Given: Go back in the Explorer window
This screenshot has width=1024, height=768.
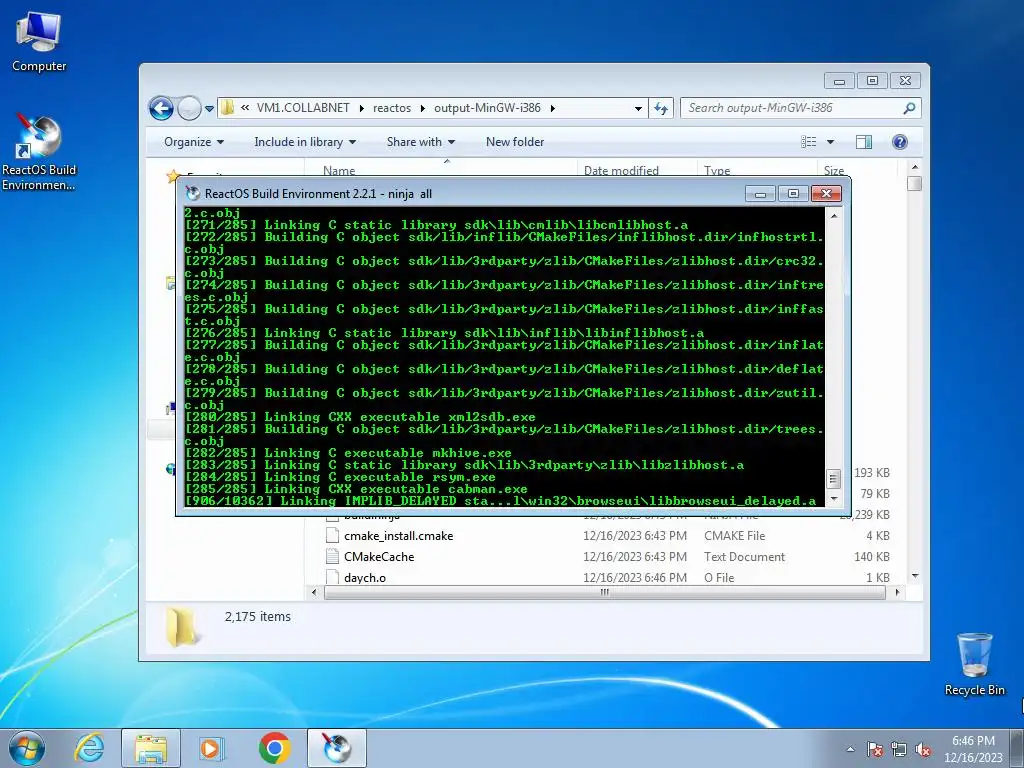Looking at the screenshot, I should [161, 108].
